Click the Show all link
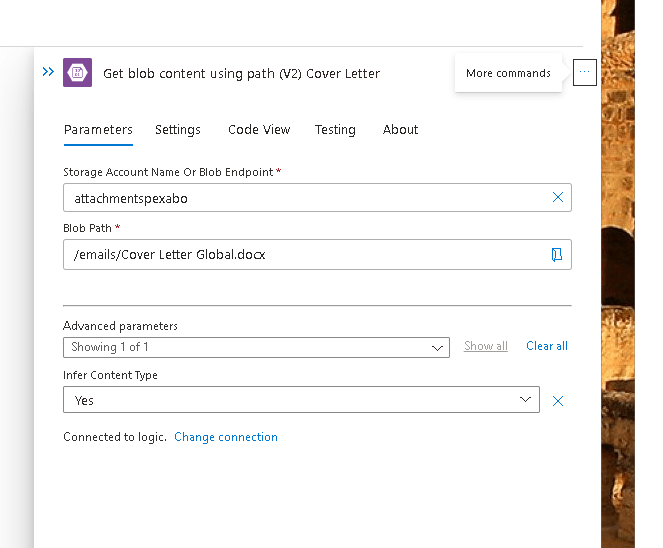 point(485,346)
